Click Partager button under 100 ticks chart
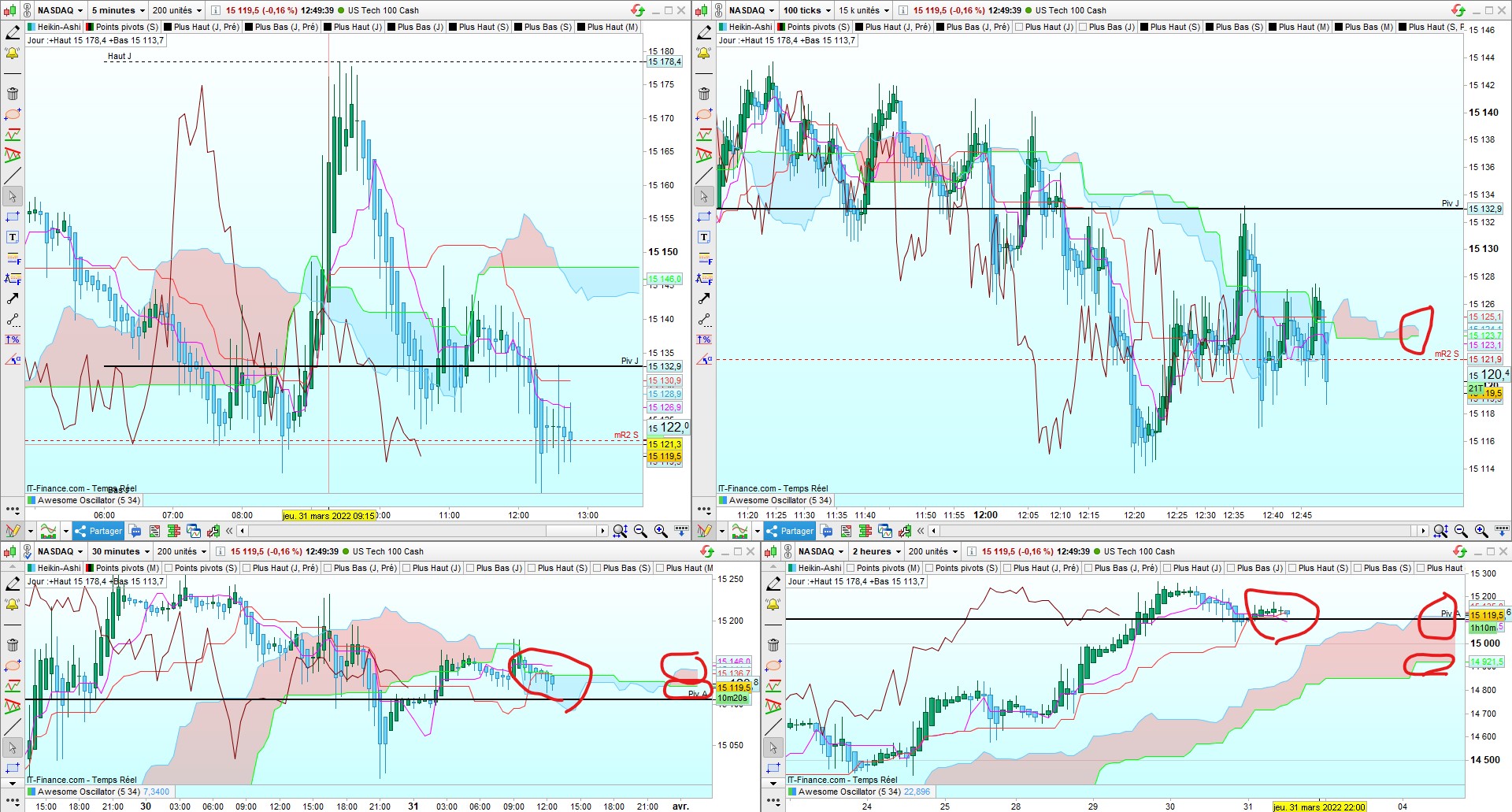The width and height of the screenshot is (1512, 812). (790, 531)
